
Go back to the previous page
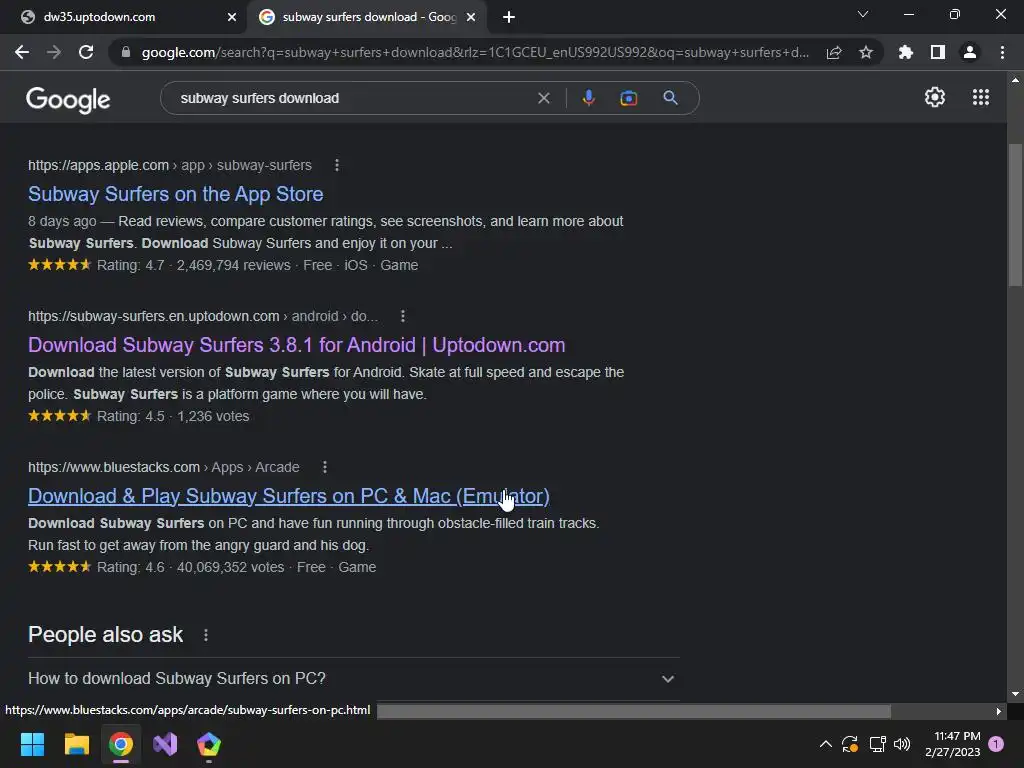coord(22,52)
